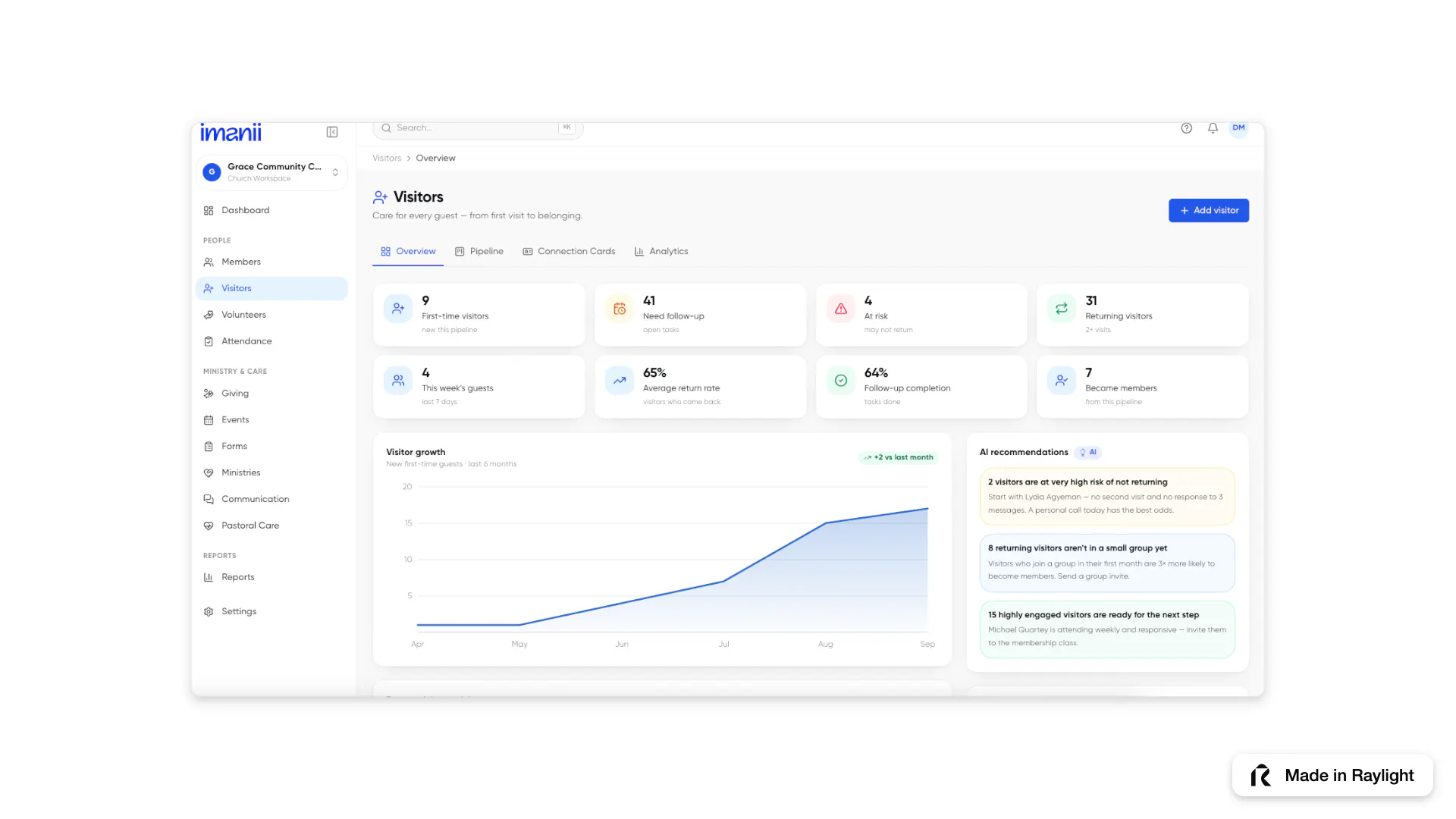Focus the Search field
The image size is (1456, 819).
(478, 128)
